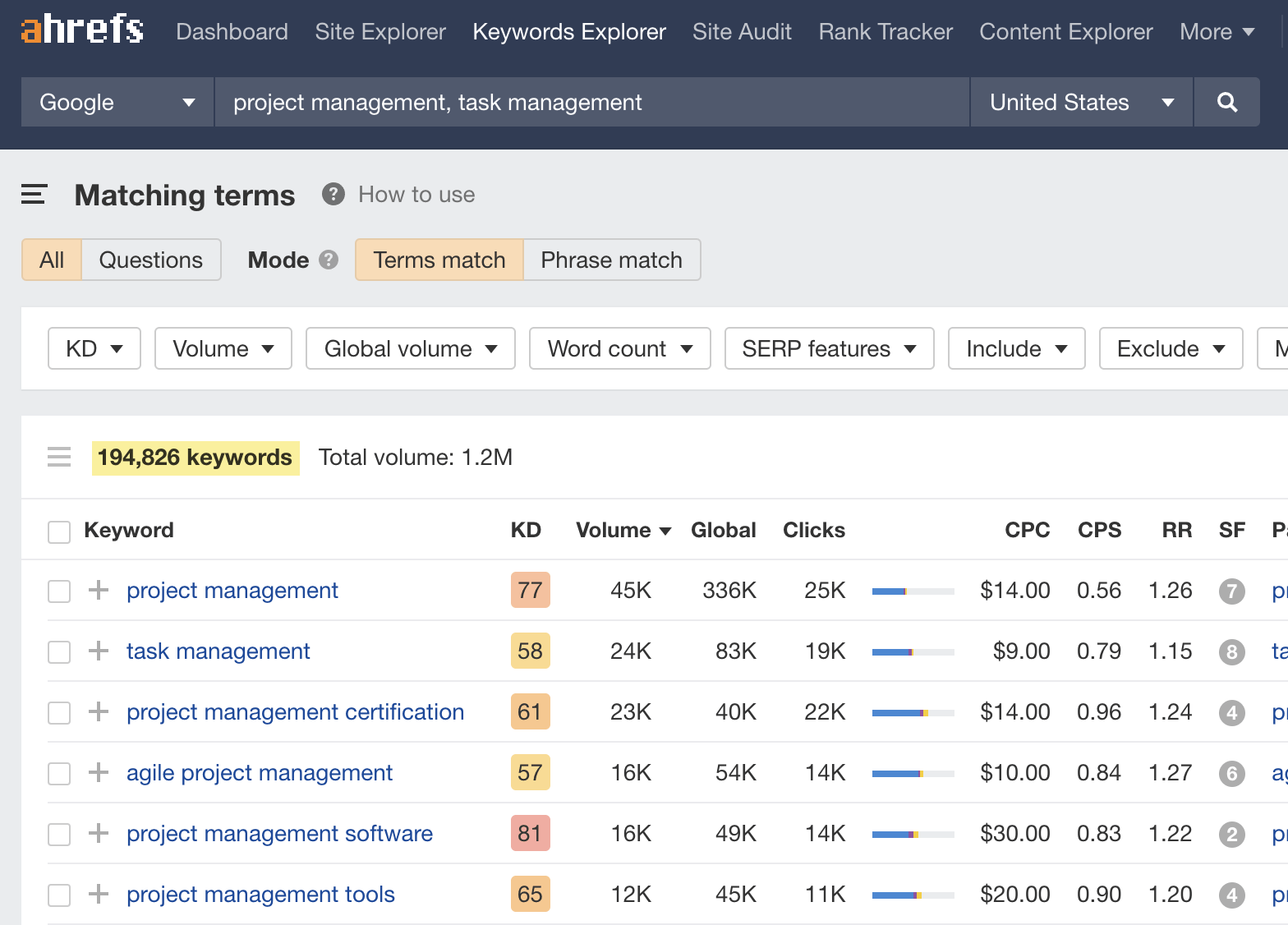Check the box for project management certification
Image resolution: width=1288 pixels, height=925 pixels.
tap(59, 712)
